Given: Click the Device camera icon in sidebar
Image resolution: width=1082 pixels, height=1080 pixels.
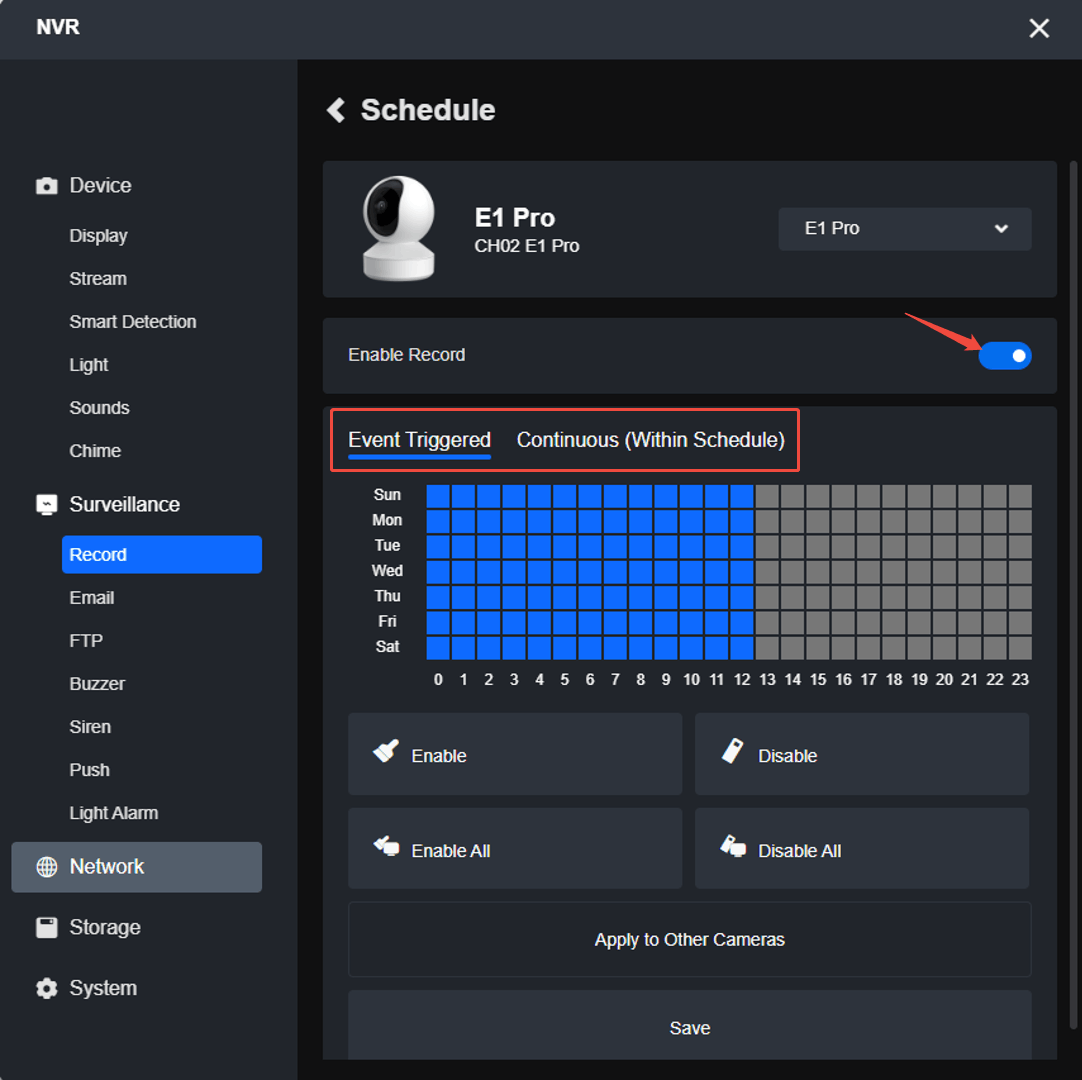Looking at the screenshot, I should (46, 186).
